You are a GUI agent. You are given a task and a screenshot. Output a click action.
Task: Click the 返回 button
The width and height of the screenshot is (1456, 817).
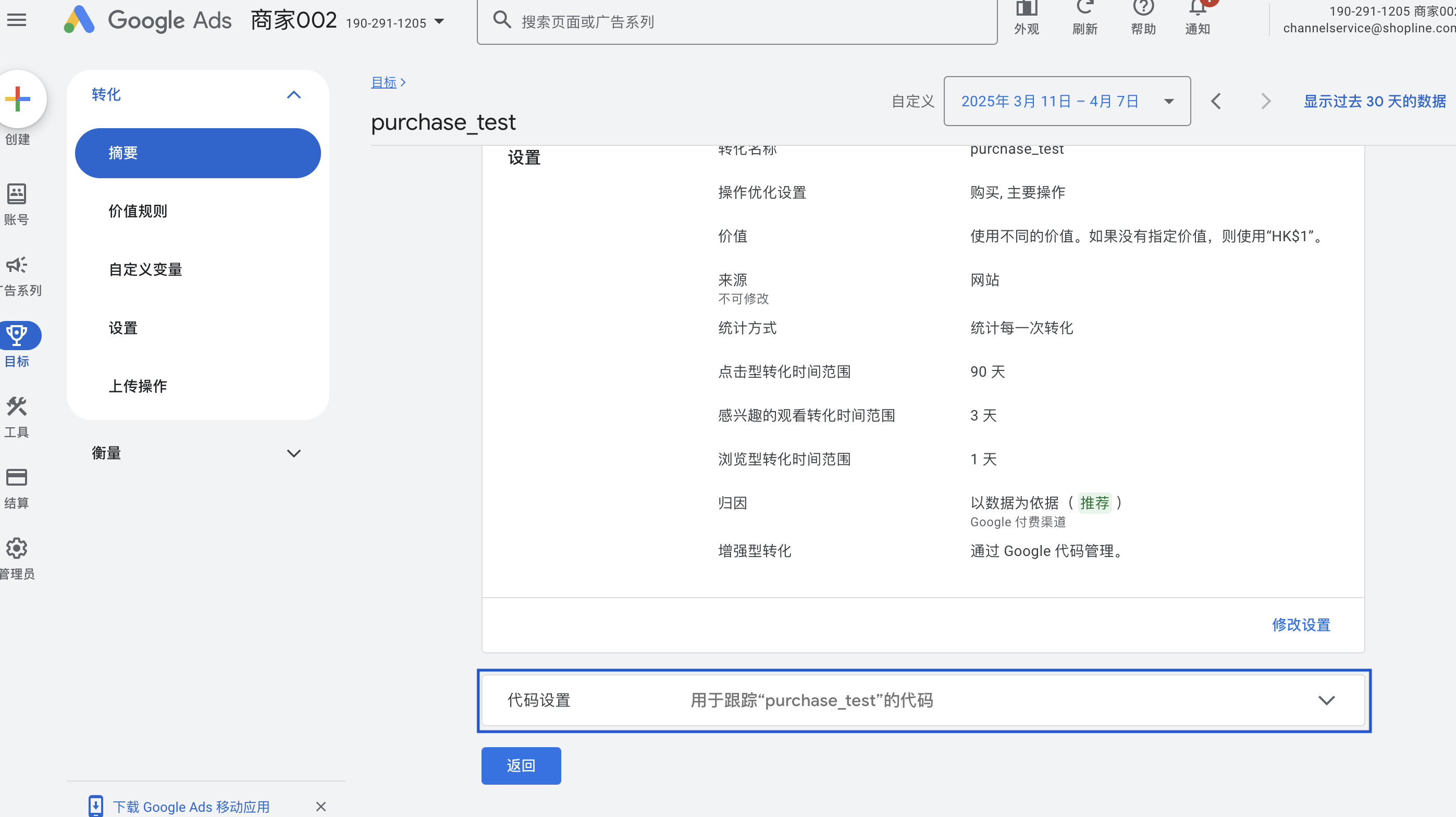click(x=521, y=765)
